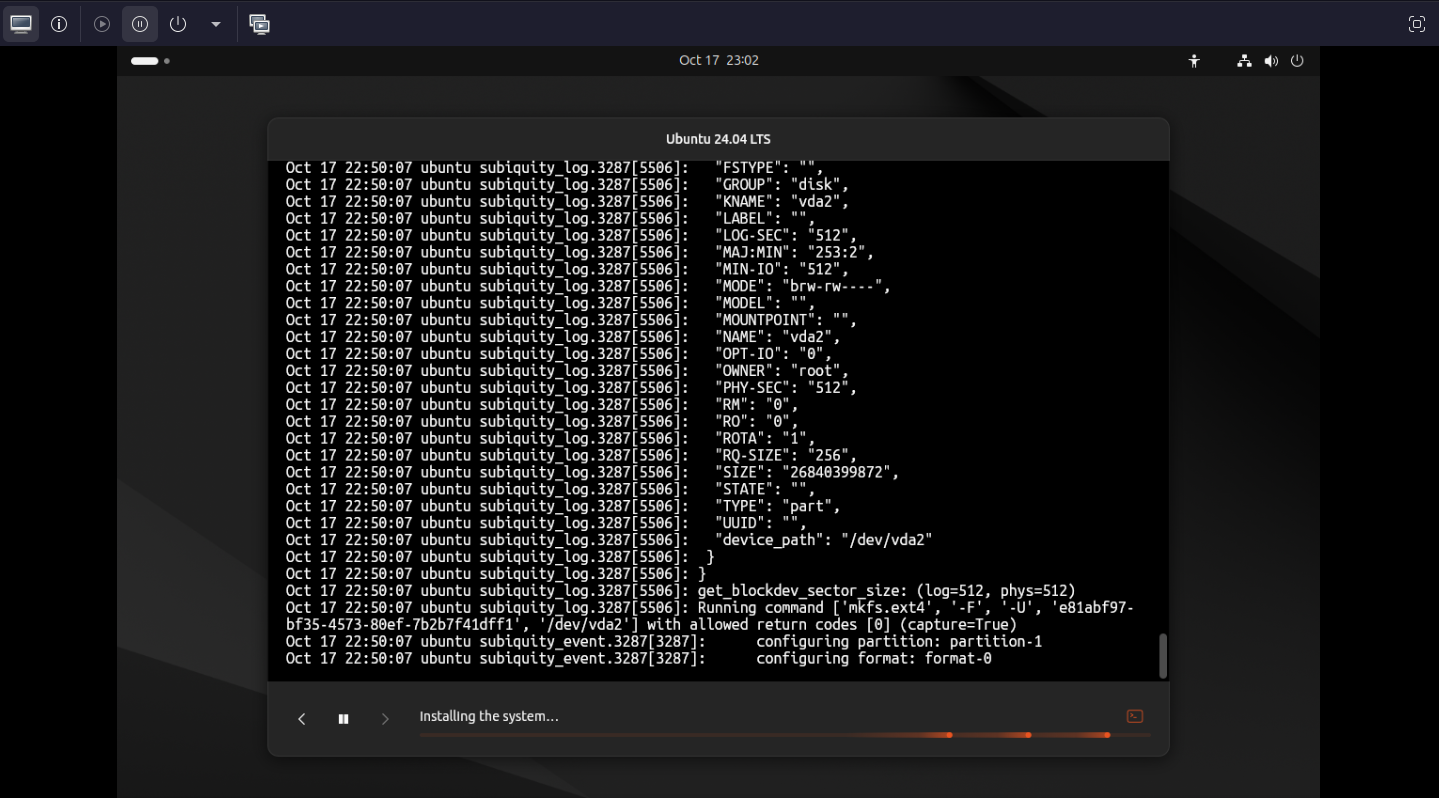Click the virtual machine run button
This screenshot has width=1439, height=798.
pyautogui.click(x=102, y=24)
